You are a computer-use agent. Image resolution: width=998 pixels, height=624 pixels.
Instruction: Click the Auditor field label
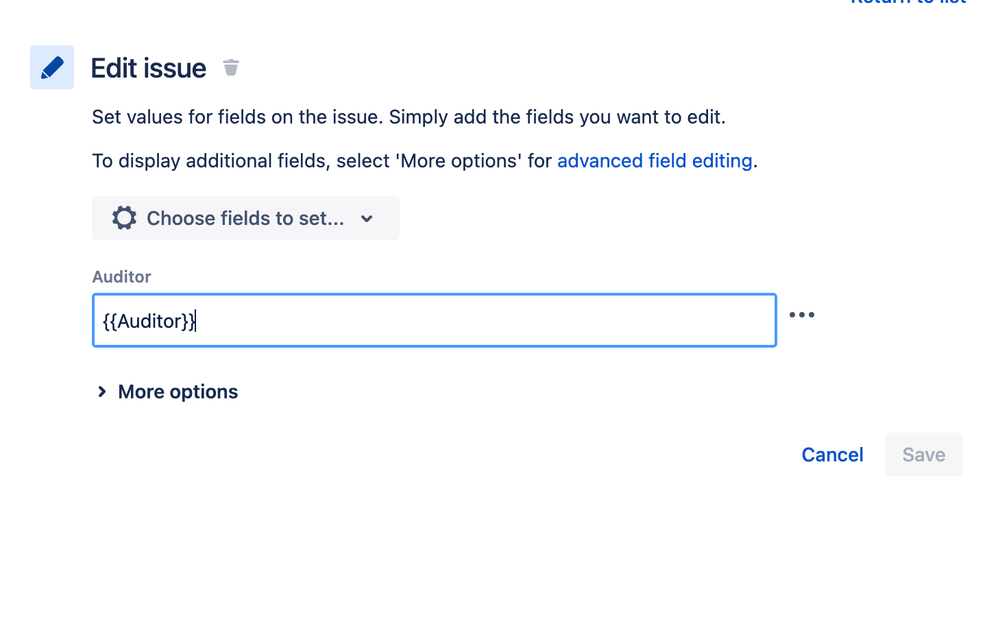[122, 276]
